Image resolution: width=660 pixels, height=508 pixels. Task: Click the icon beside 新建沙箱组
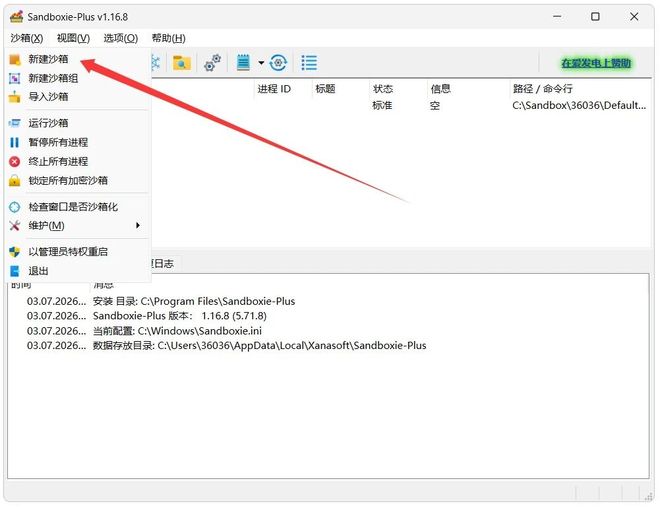(x=15, y=79)
